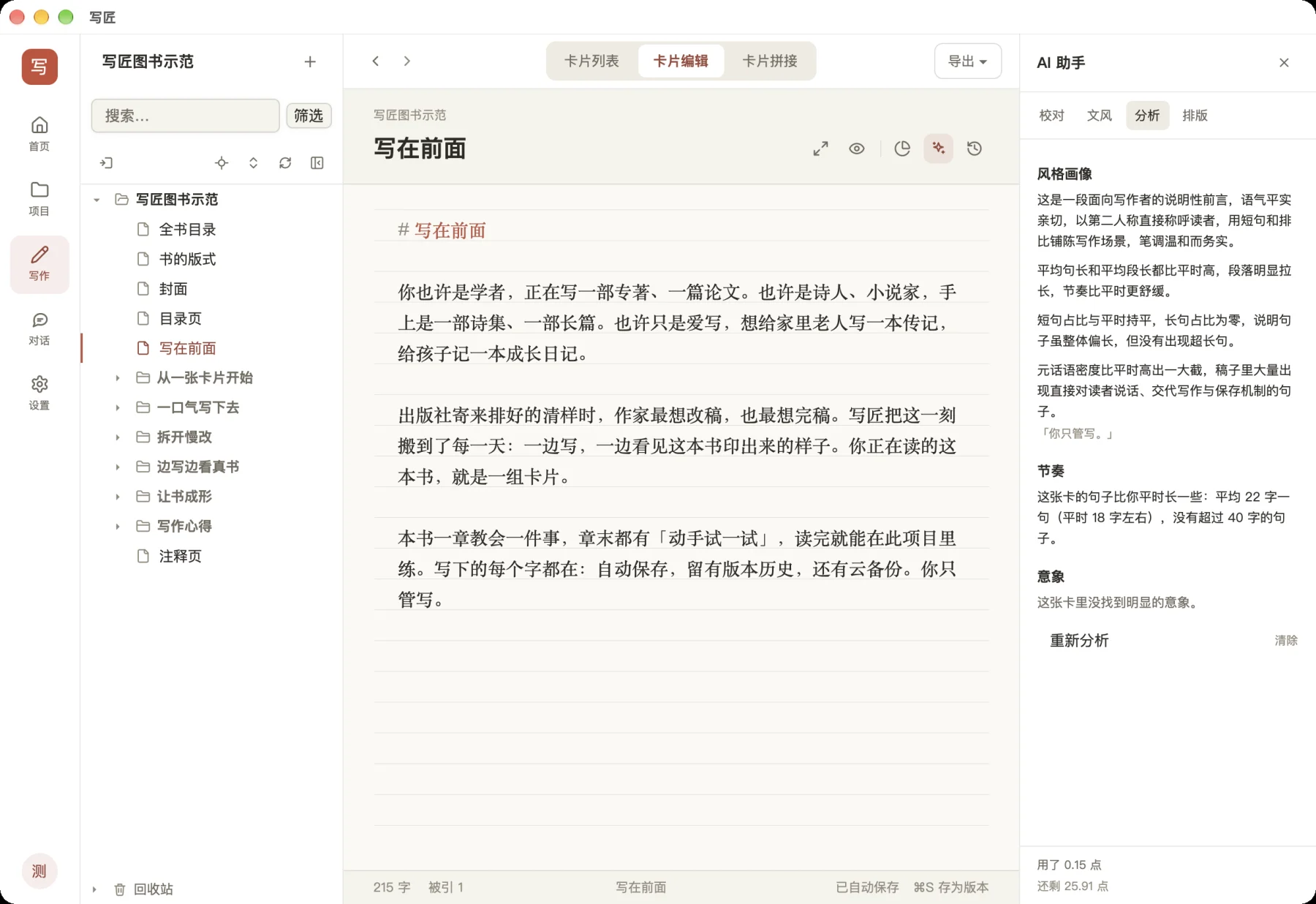The image size is (1316, 904).
Task: Open the Home (首页) sidebar icon
Action: (x=39, y=134)
